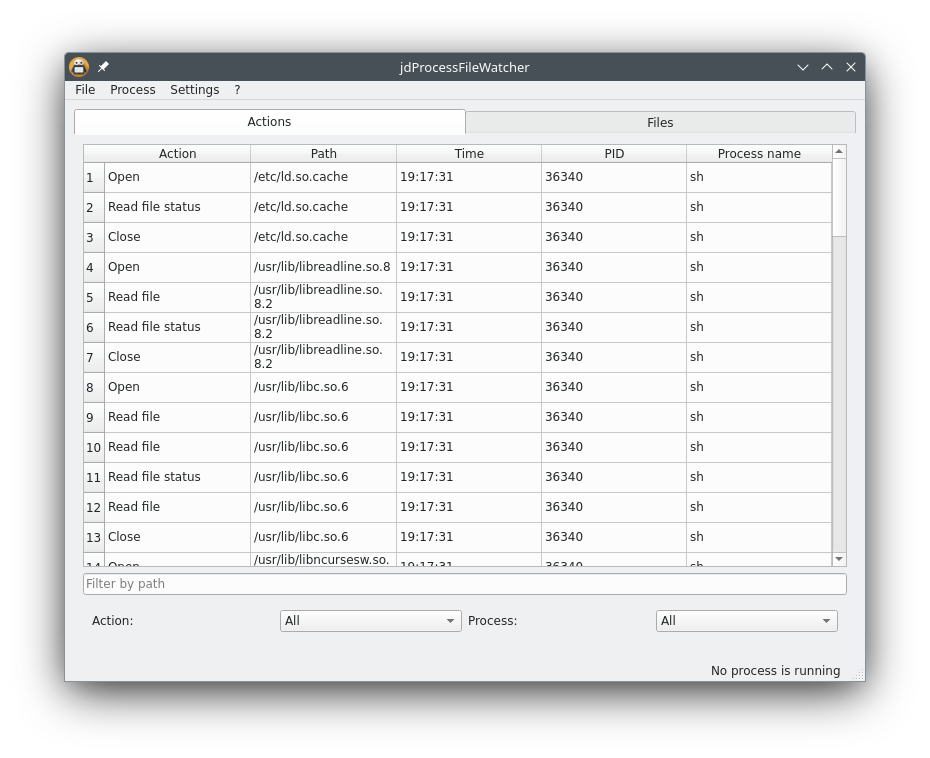
Task: Click the Open action in row 8
Action: 177,387
